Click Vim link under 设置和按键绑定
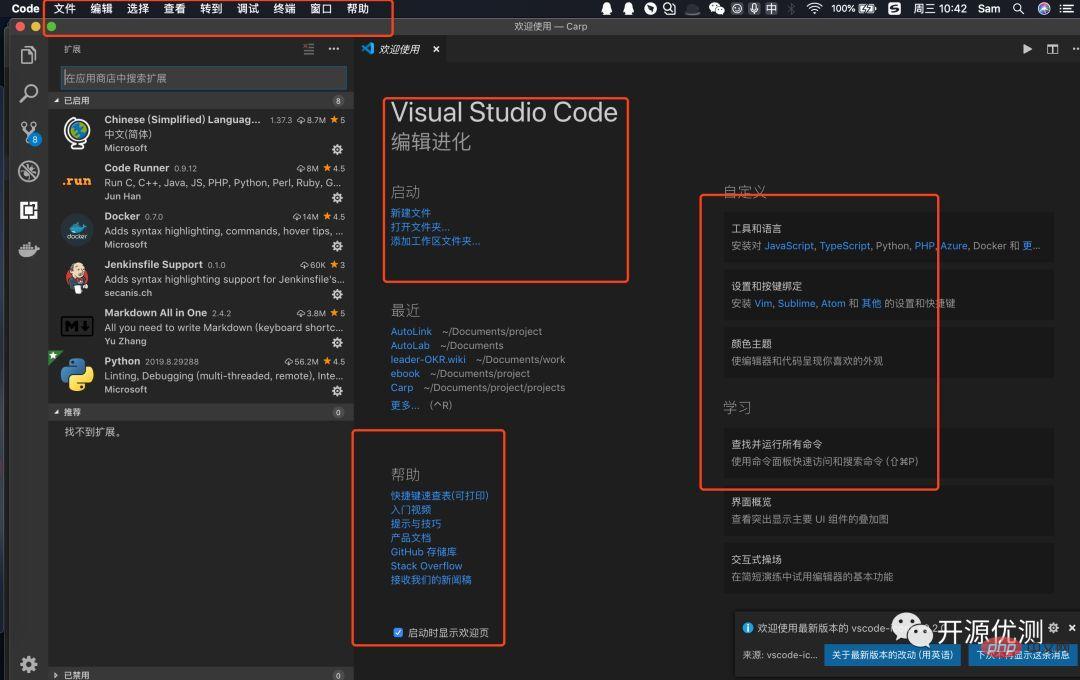The width and height of the screenshot is (1080, 680). [763, 303]
